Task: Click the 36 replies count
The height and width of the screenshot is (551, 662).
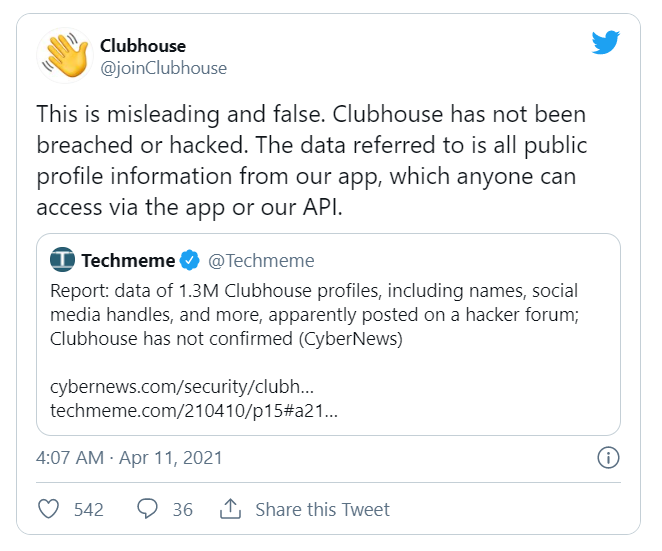Action: (x=182, y=509)
